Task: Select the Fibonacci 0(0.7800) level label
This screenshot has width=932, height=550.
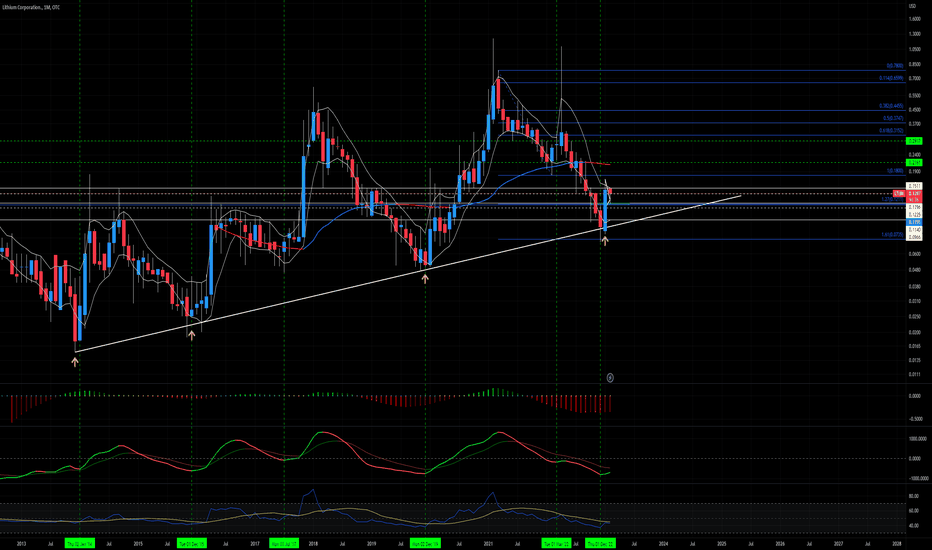Action: coord(895,66)
